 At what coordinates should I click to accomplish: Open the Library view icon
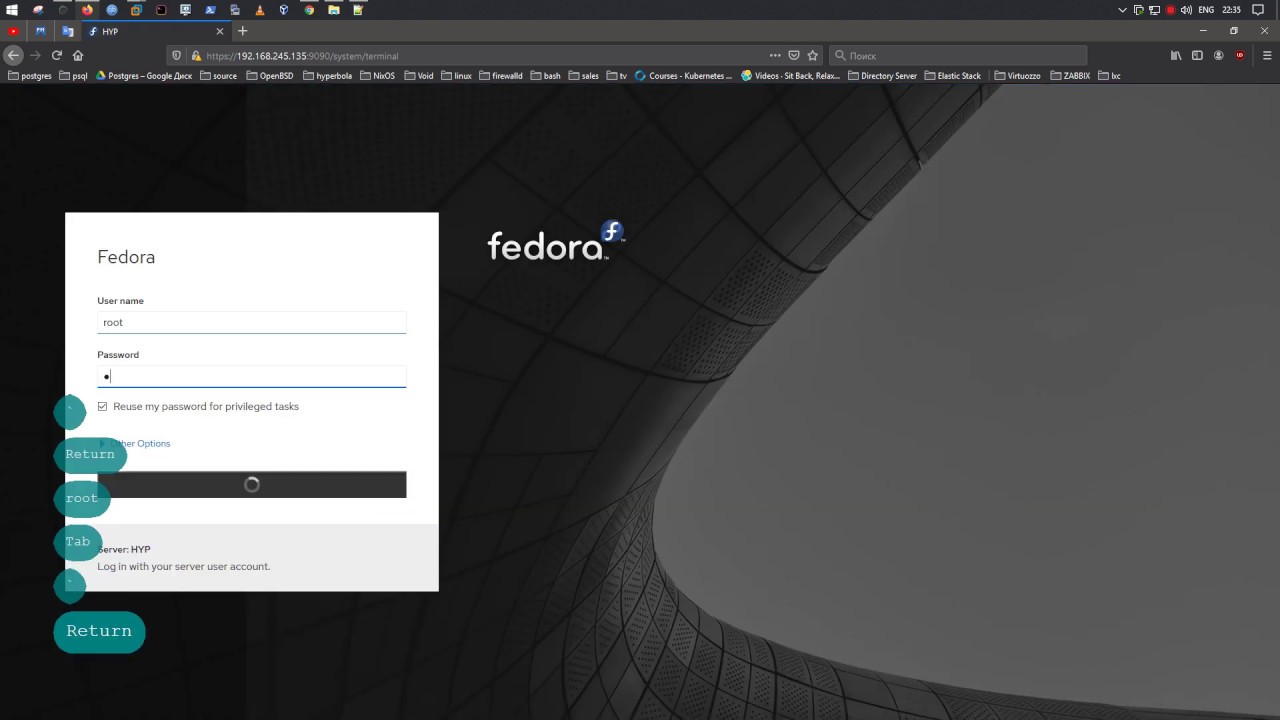coord(1176,55)
